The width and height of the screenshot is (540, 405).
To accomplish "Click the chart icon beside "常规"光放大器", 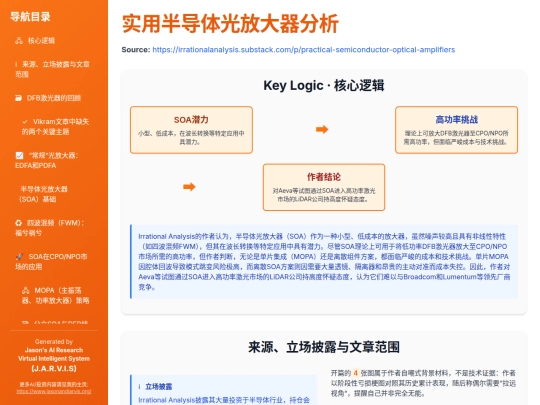I will coord(19,155).
